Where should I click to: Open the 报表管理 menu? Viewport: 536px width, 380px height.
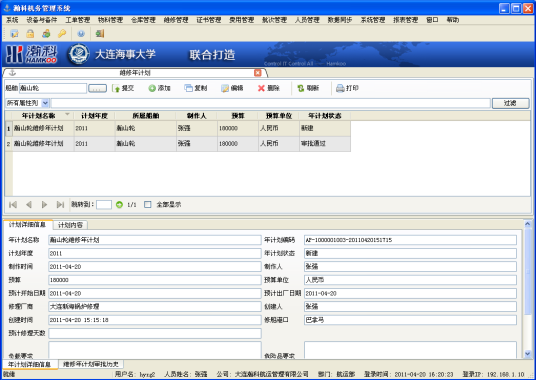pyautogui.click(x=406, y=20)
